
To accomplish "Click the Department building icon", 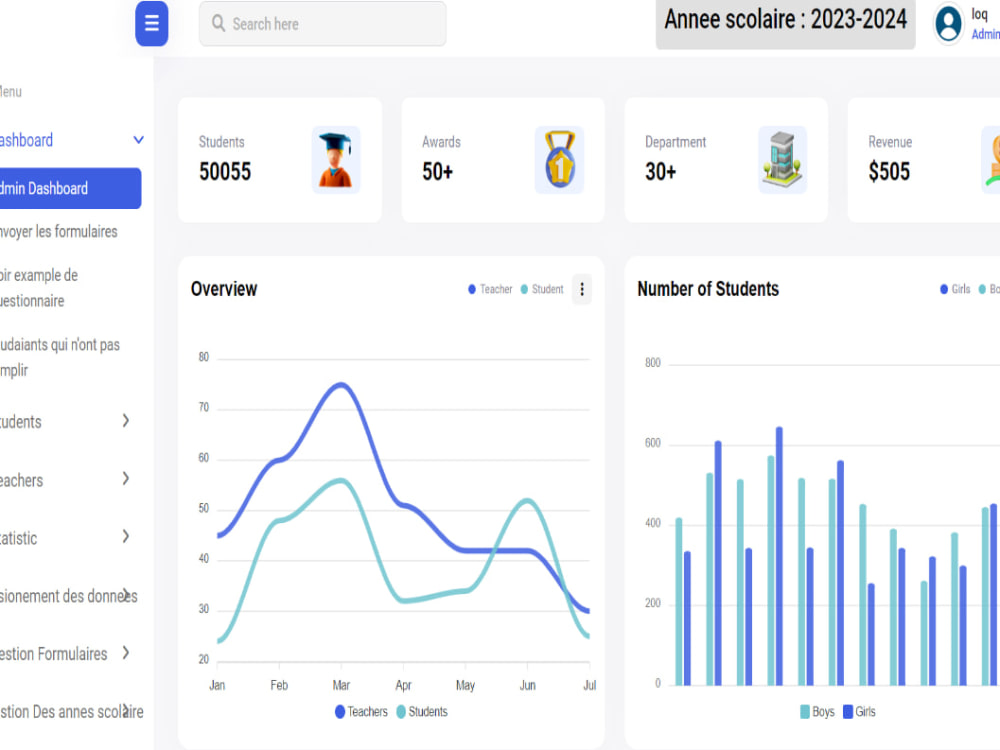I will click(x=783, y=159).
